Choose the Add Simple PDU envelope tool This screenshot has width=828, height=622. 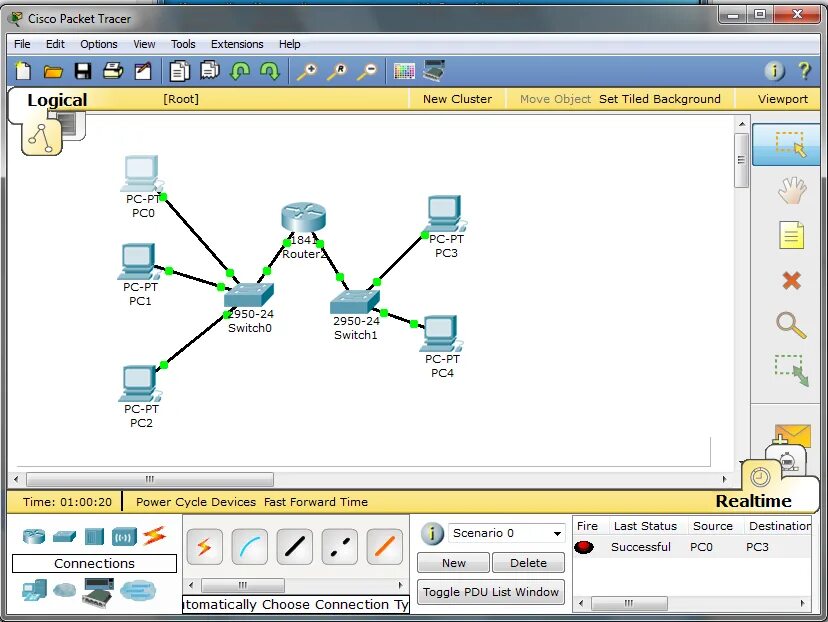pyautogui.click(x=792, y=436)
